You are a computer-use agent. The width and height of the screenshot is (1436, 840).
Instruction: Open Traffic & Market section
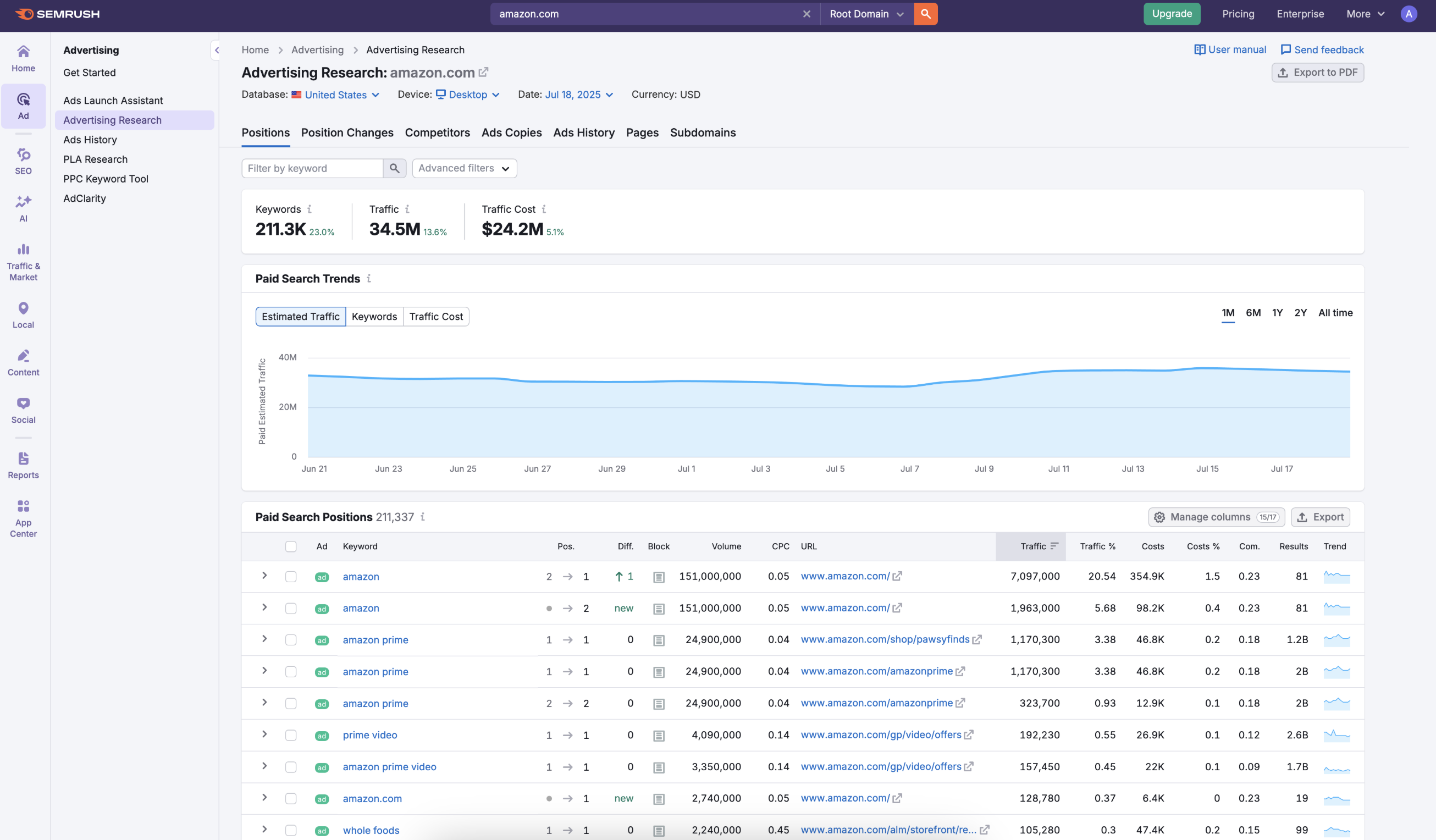pyautogui.click(x=23, y=262)
